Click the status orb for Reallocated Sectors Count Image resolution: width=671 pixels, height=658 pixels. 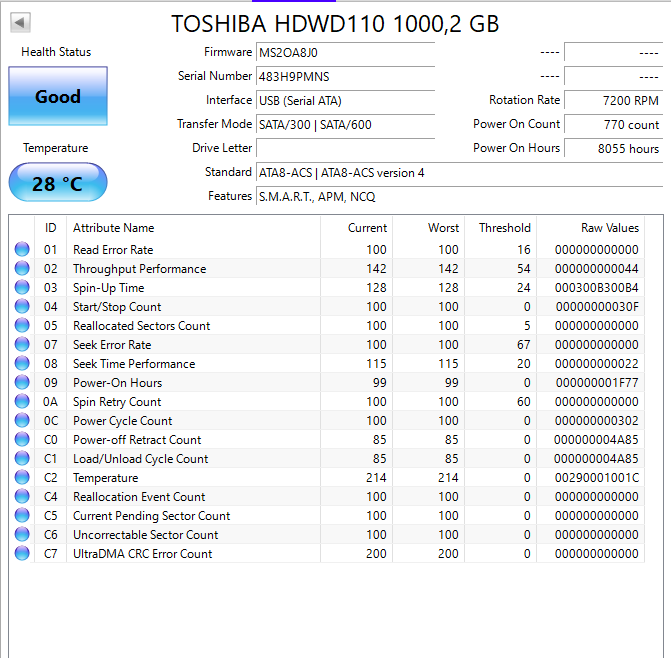pyautogui.click(x=22, y=326)
